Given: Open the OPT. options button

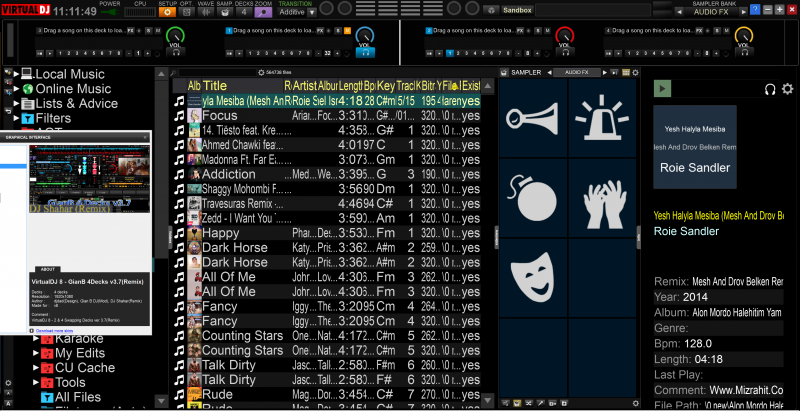Looking at the screenshot, I should (187, 12).
